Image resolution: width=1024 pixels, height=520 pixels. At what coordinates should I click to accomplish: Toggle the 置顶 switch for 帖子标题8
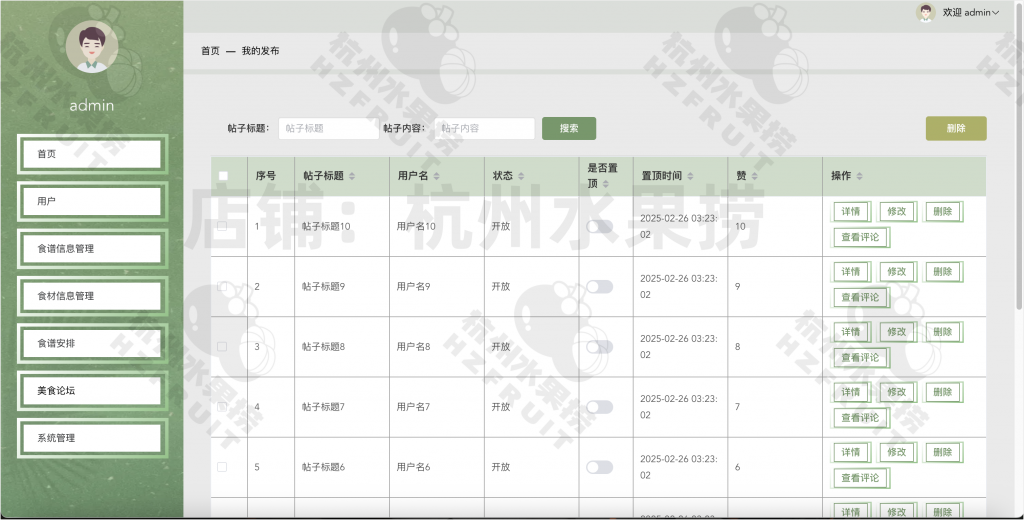600,347
